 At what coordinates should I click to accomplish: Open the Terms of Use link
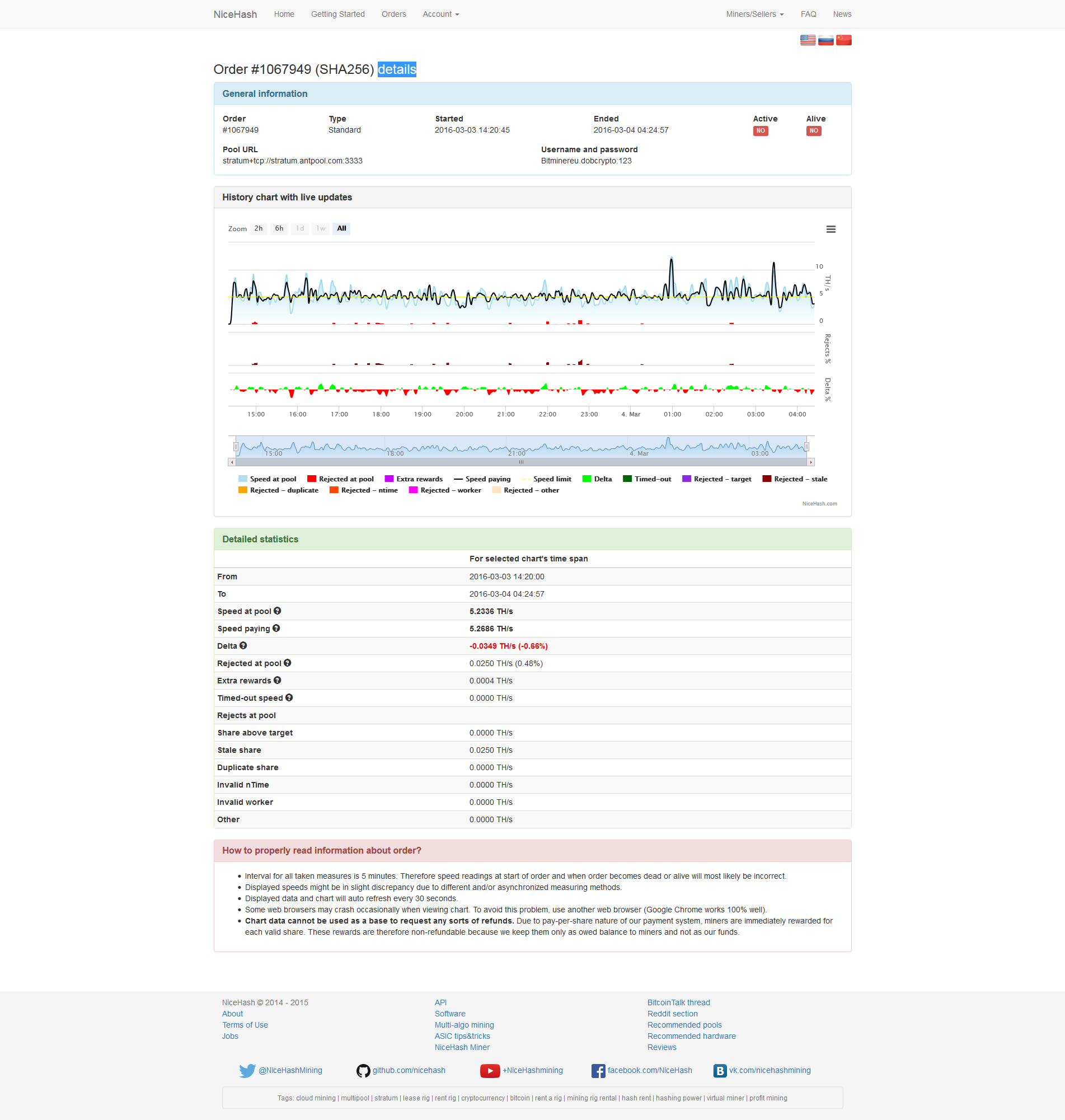(x=245, y=1025)
